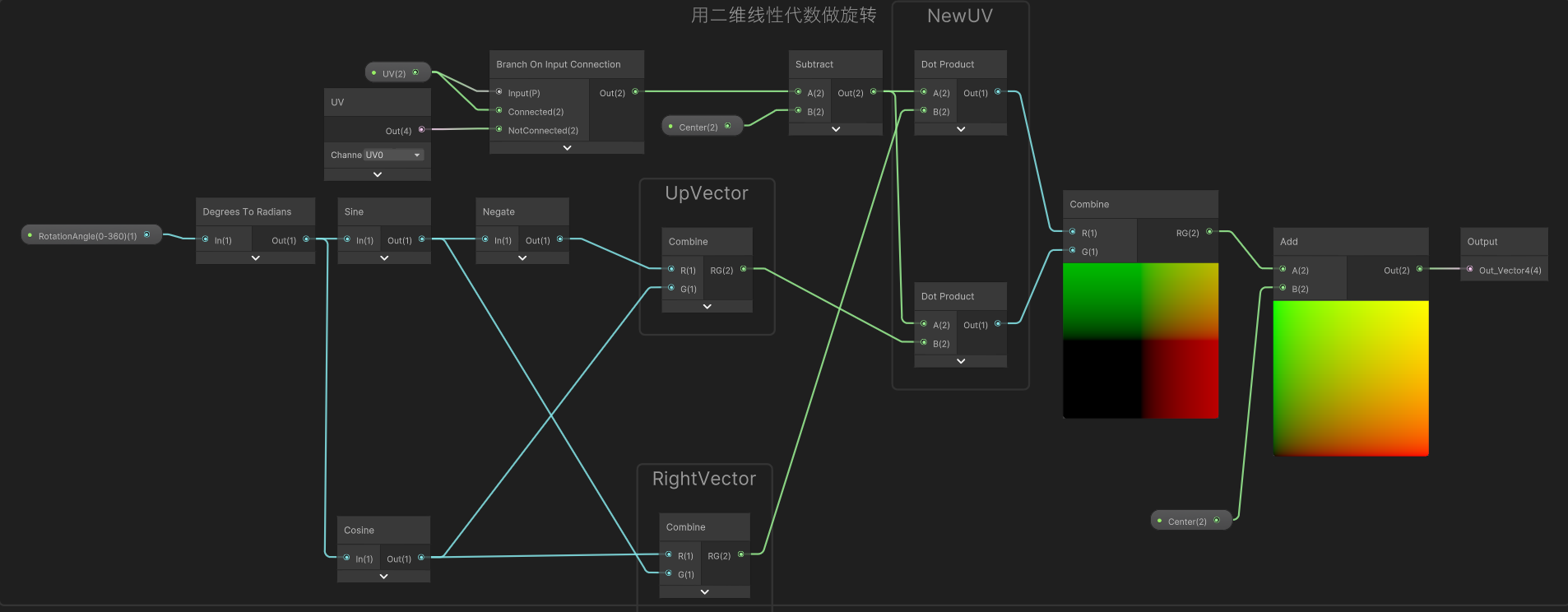Image resolution: width=1568 pixels, height=612 pixels.
Task: Click the Out_Vector4(4) port of Output node
Action: (x=1470, y=269)
